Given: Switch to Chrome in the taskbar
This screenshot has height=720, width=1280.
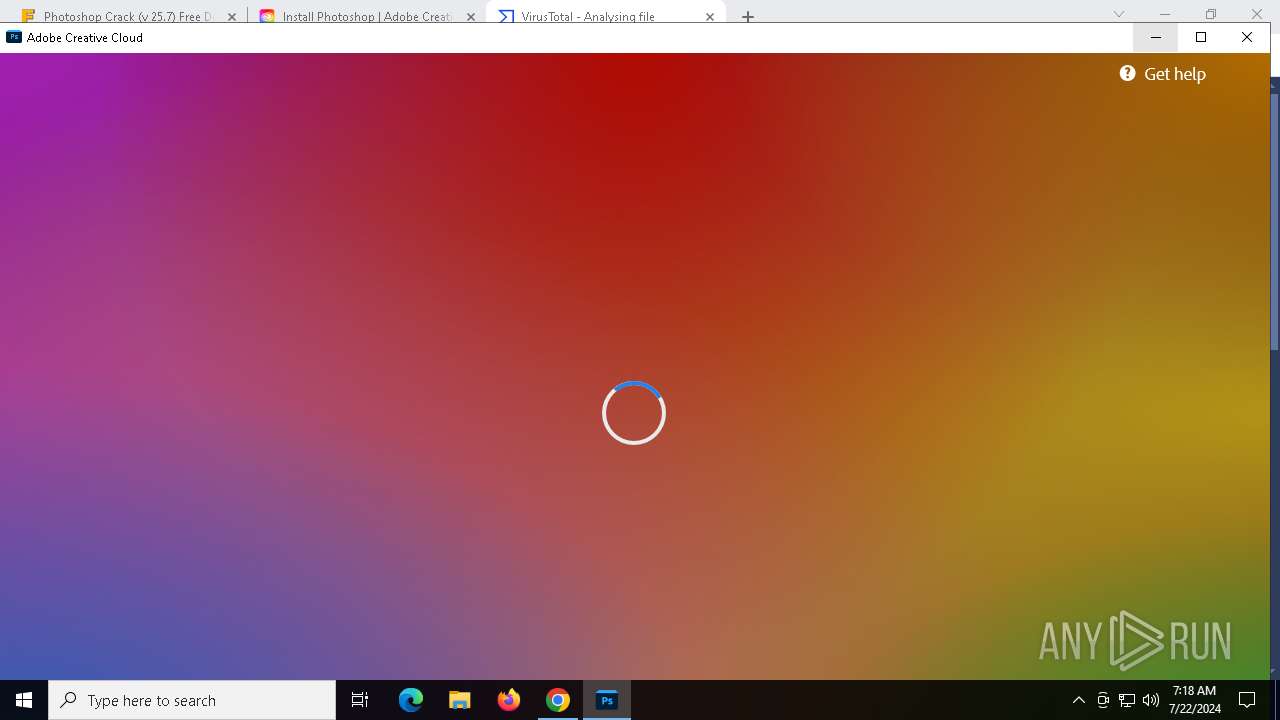Looking at the screenshot, I should pyautogui.click(x=558, y=700).
